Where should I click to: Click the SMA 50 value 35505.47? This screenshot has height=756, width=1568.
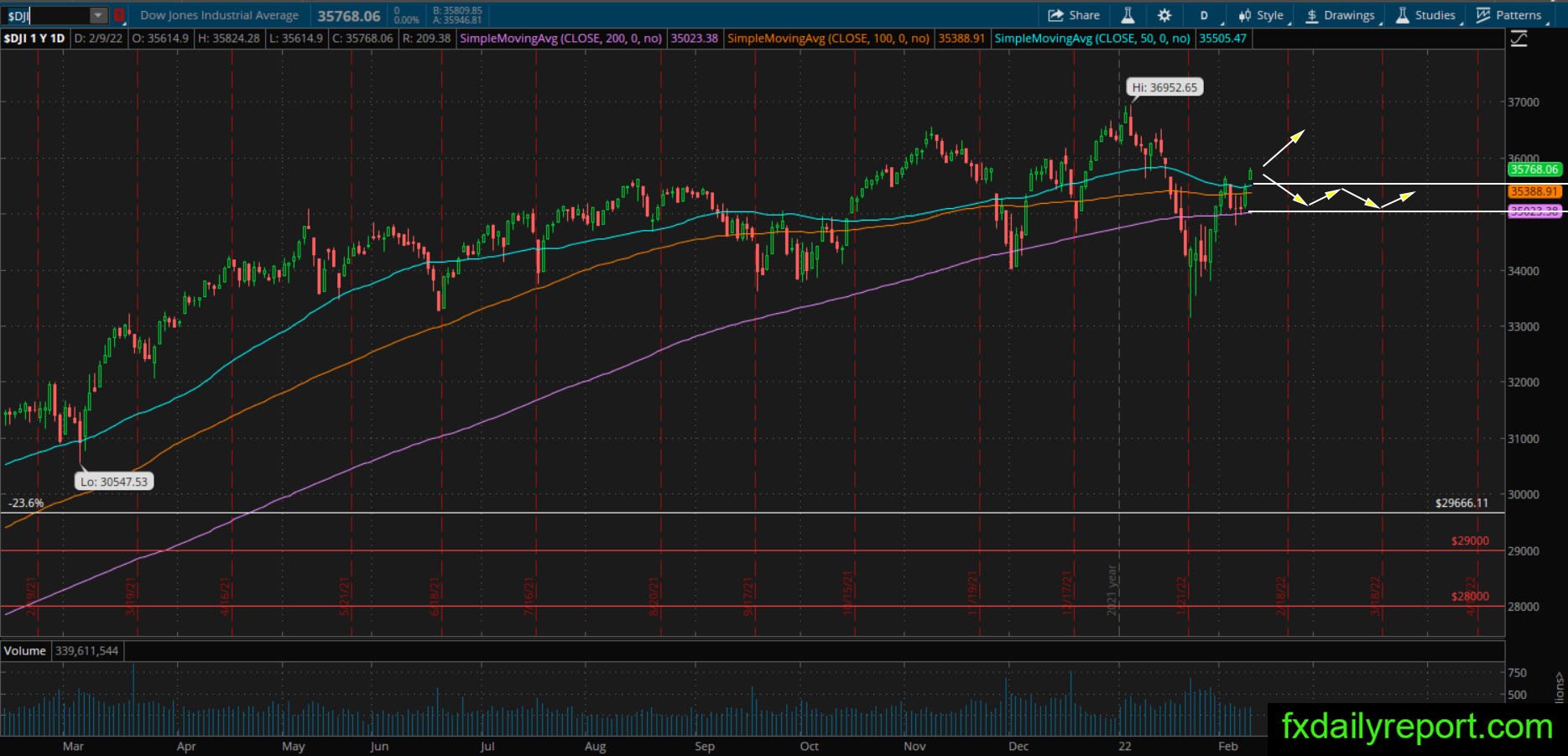(x=1223, y=39)
